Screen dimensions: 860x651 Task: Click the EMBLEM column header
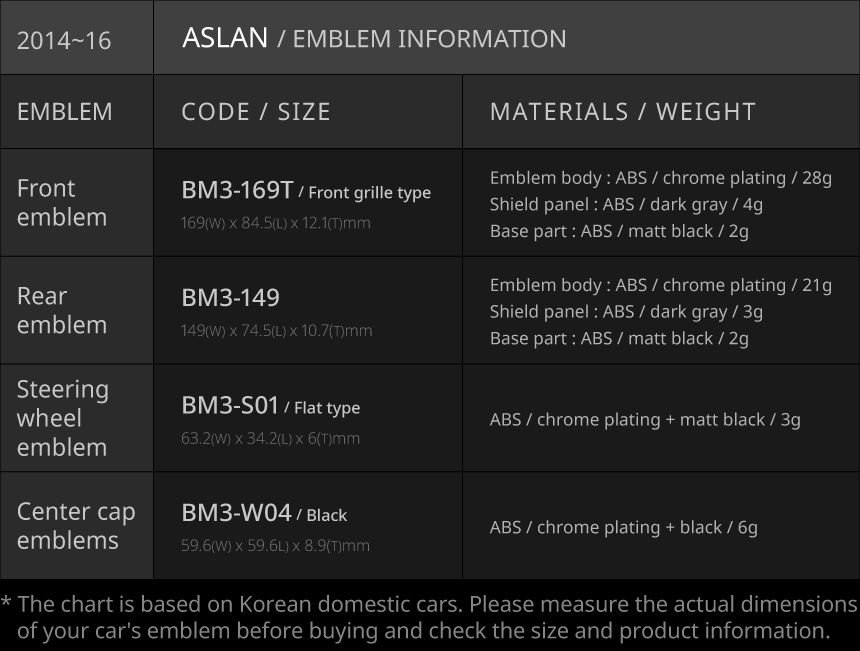[65, 111]
